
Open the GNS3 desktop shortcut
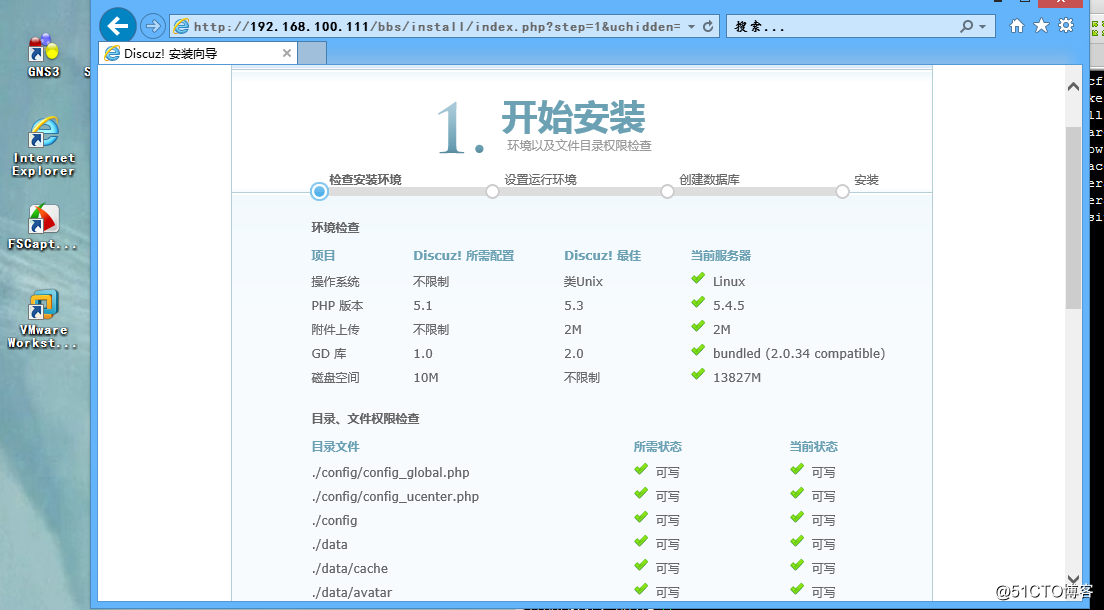[x=44, y=55]
